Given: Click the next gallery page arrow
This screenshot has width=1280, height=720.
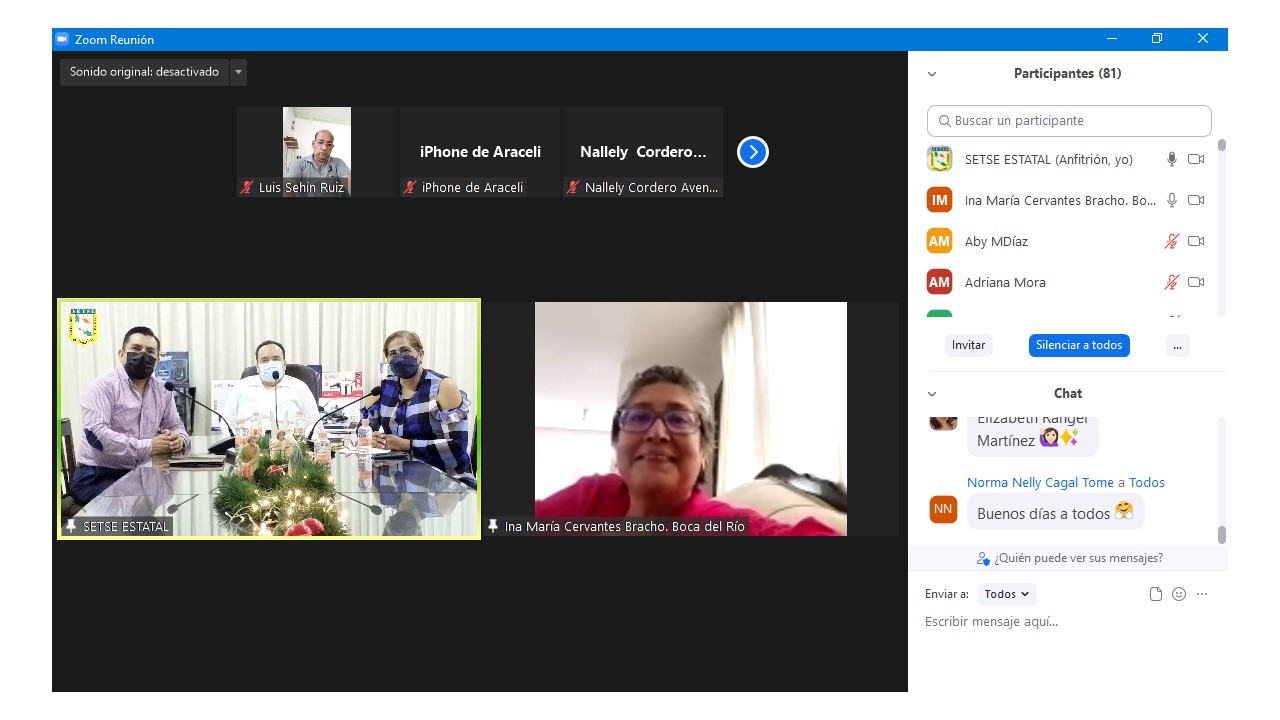Looking at the screenshot, I should pyautogui.click(x=752, y=152).
